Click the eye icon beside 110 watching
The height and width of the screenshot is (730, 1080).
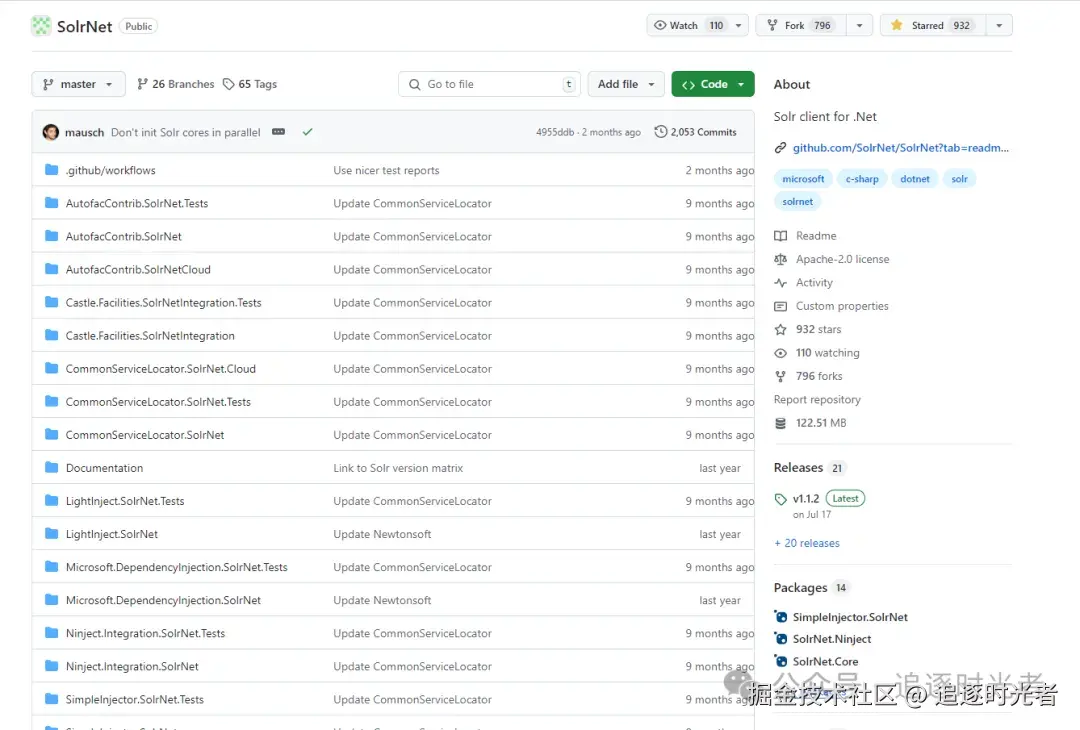(780, 353)
